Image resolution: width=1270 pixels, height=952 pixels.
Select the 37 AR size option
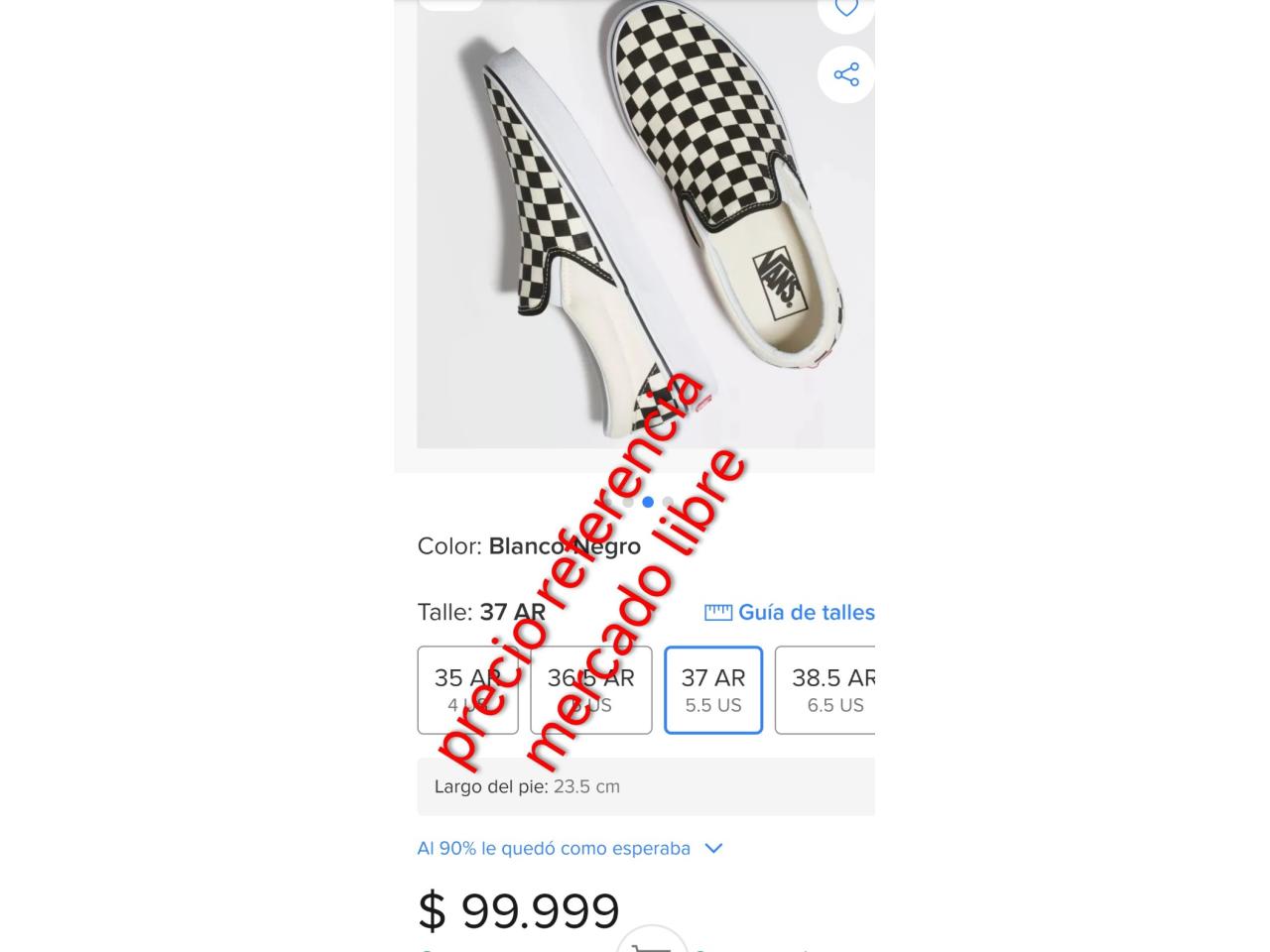point(713,690)
